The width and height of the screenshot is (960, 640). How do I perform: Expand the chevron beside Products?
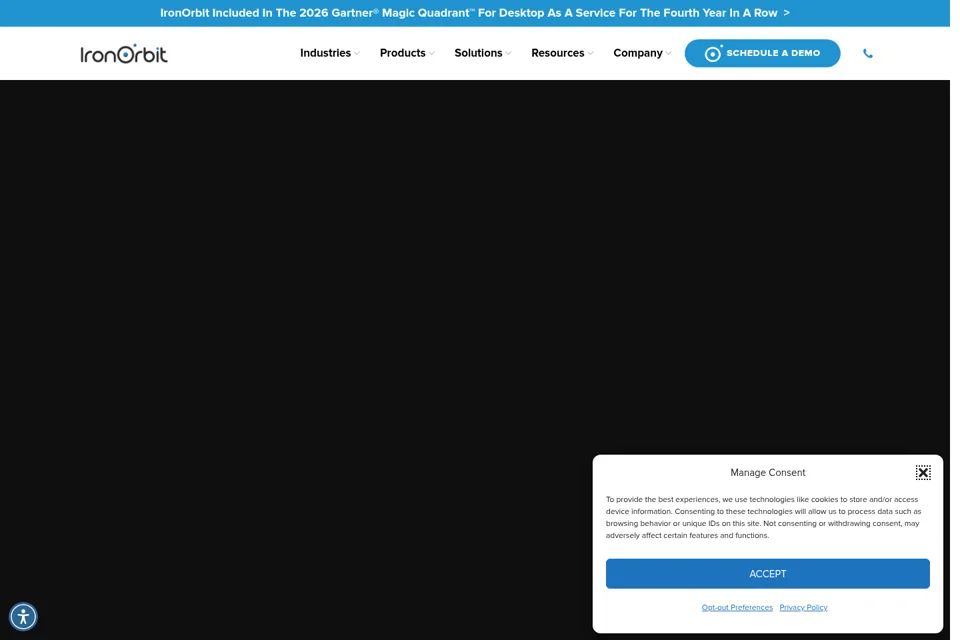[x=432, y=54]
